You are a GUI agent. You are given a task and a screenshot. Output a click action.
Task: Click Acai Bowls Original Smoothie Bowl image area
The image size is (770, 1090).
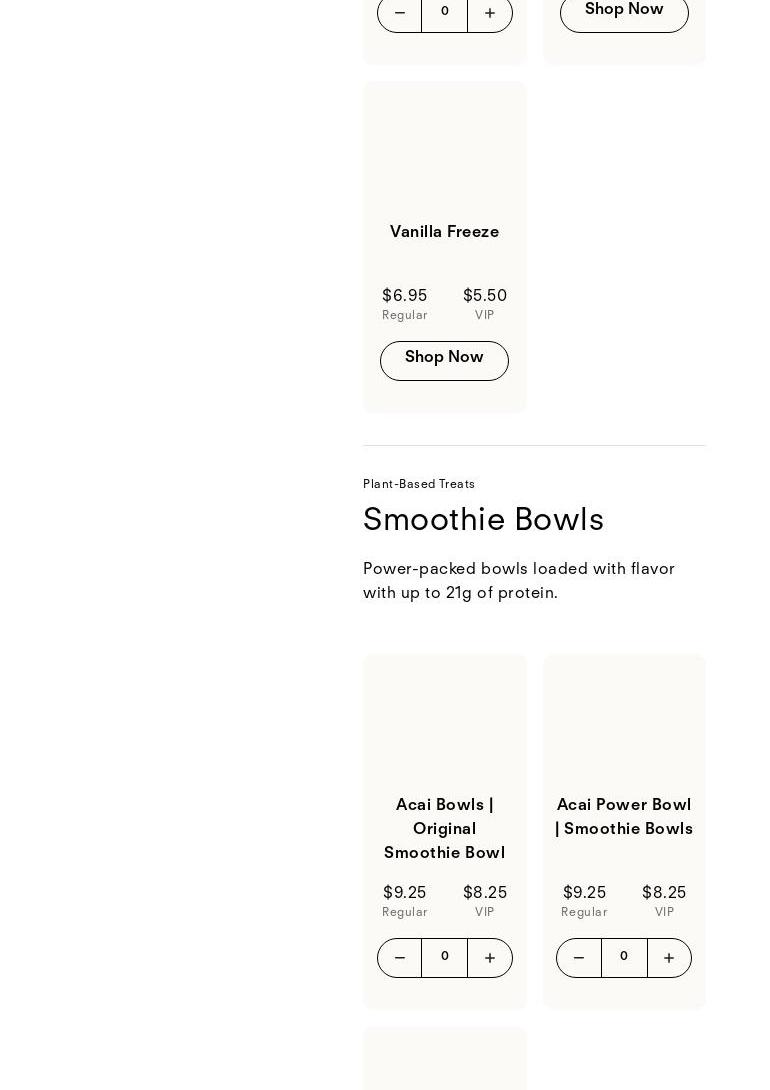click(x=444, y=722)
